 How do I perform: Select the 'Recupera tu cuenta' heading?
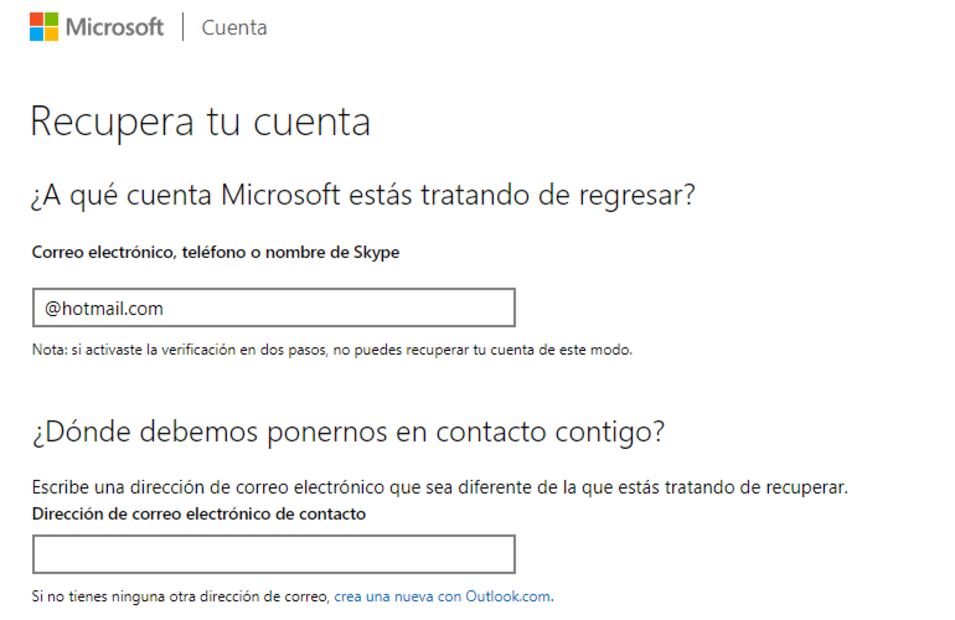click(x=200, y=122)
